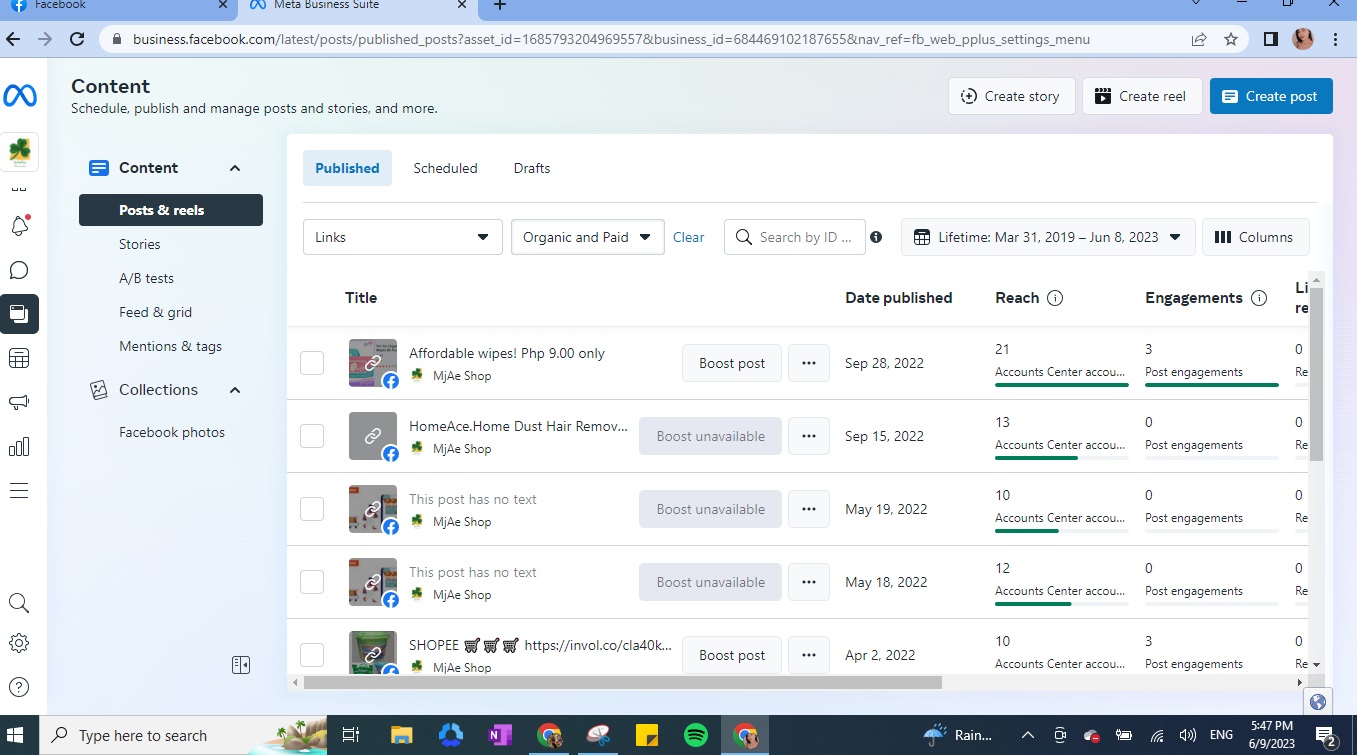This screenshot has height=755, width=1357.
Task: Open more options for May 18, 2022 post
Action: (809, 582)
